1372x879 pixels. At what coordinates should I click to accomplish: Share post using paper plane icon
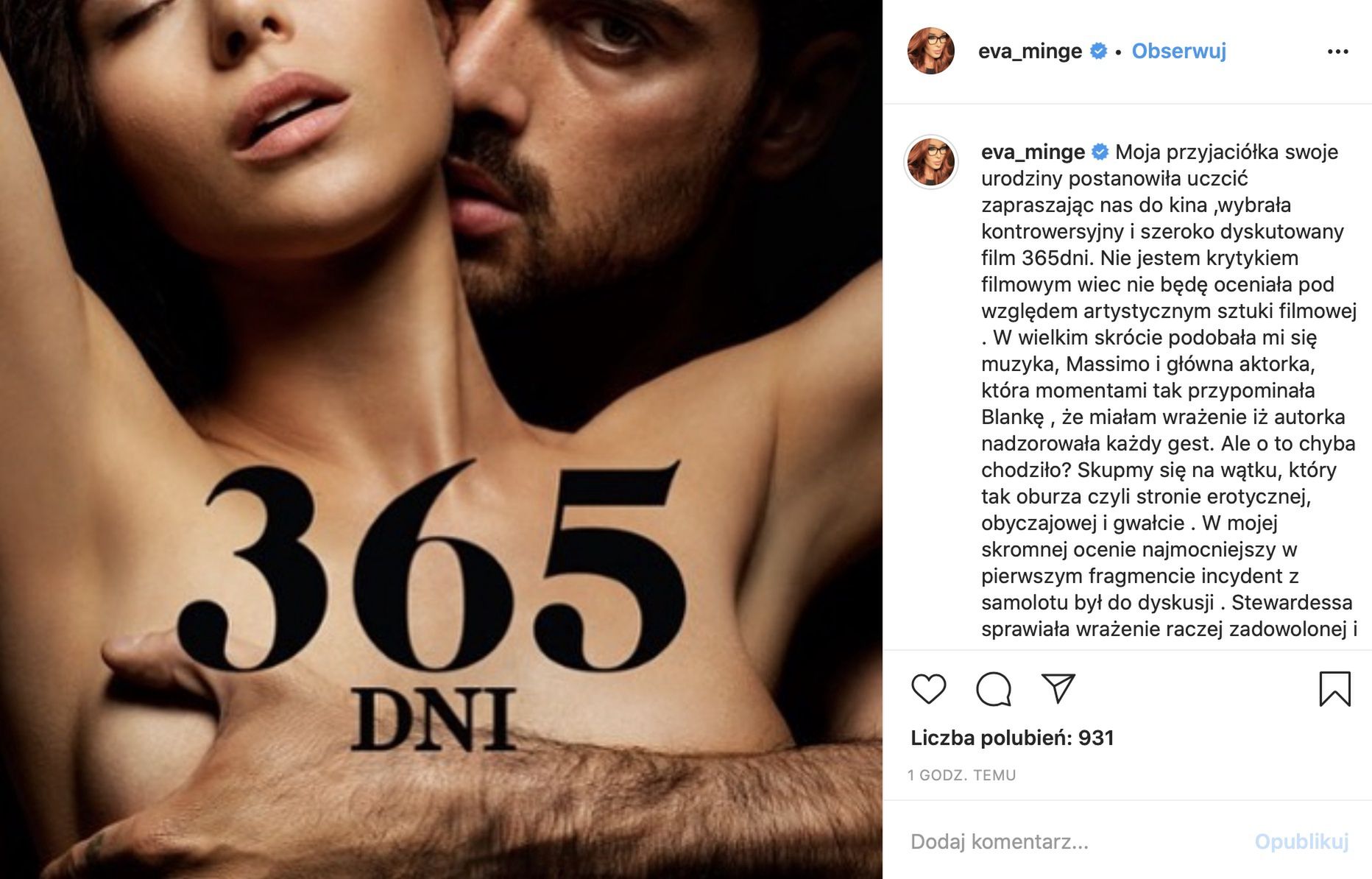1058,688
